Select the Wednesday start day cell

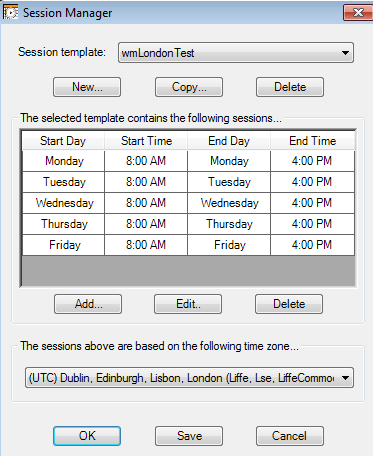[x=64, y=203]
